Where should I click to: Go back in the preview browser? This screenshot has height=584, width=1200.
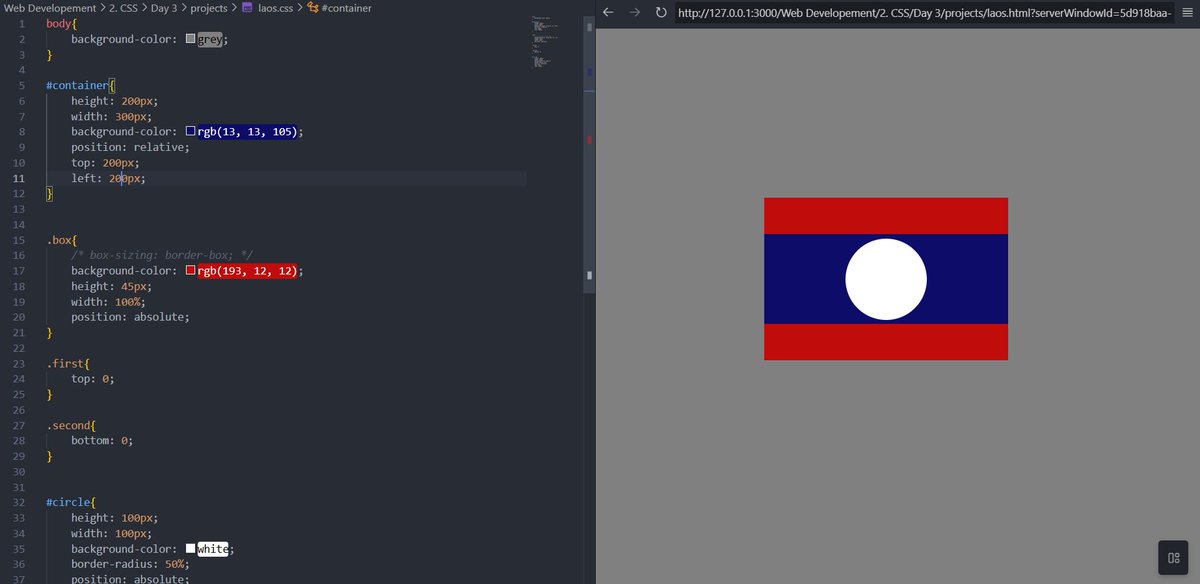click(607, 13)
